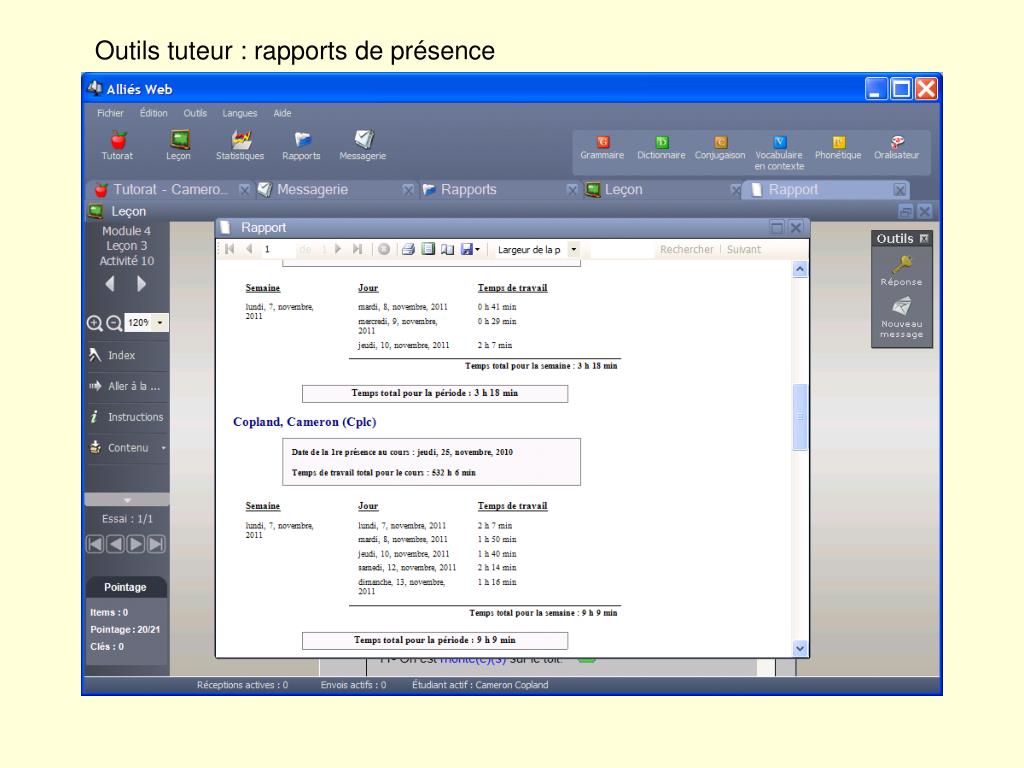The width and height of the screenshot is (1024, 768).
Task: Open the Phonétique tool
Action: 838,148
